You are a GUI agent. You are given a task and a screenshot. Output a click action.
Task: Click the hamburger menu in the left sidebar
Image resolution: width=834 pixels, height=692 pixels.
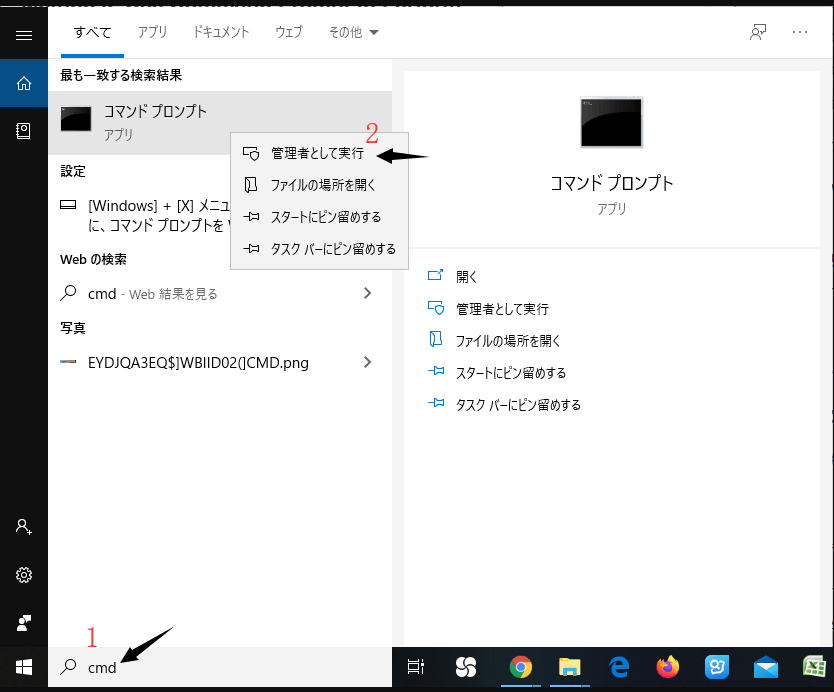point(23,33)
